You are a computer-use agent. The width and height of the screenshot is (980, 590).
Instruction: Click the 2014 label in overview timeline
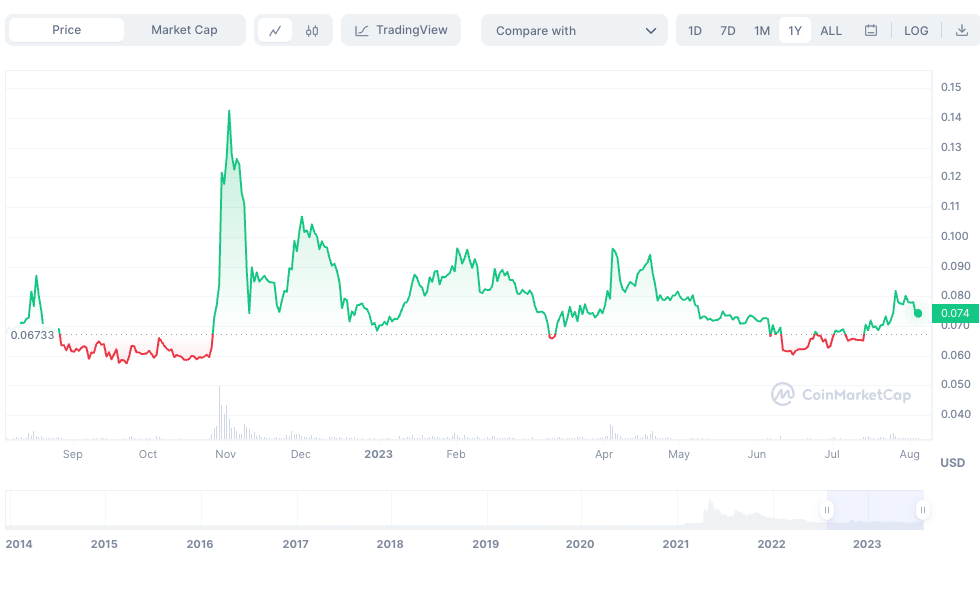point(19,544)
